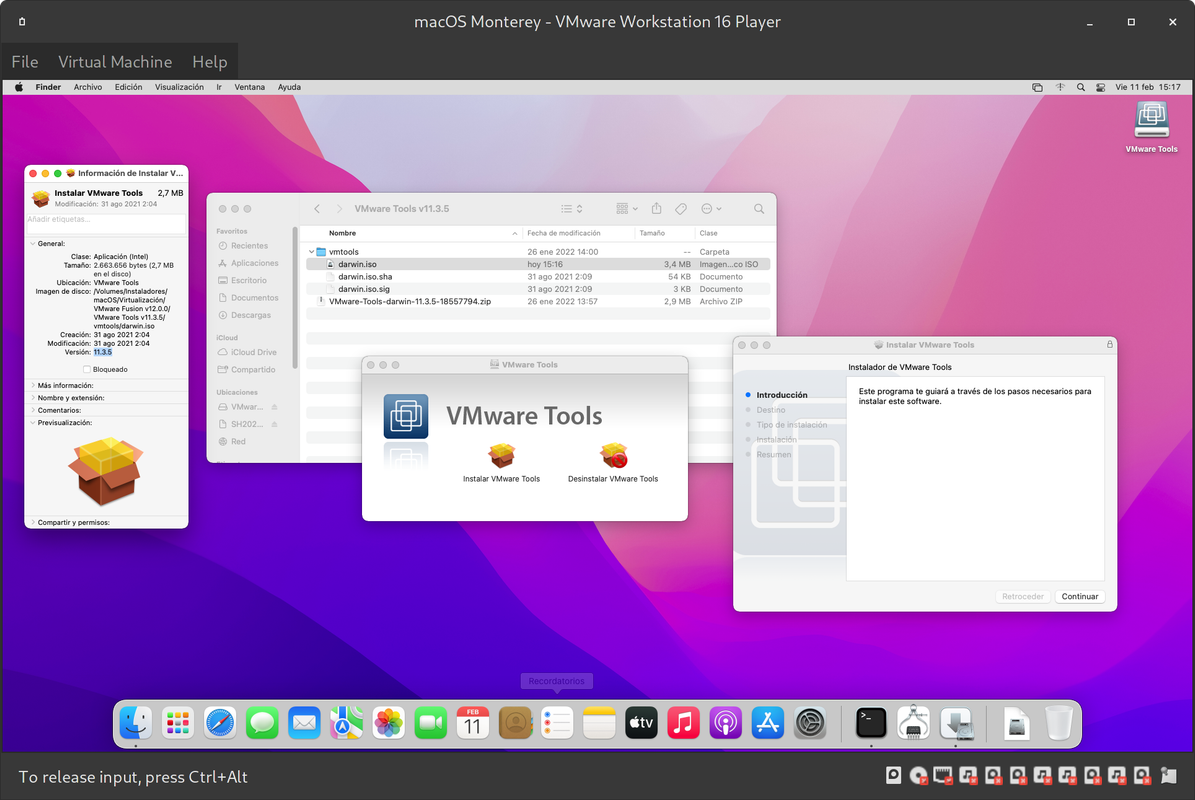Open System Preferences from the dock
The height and width of the screenshot is (800, 1195).
(x=810, y=722)
